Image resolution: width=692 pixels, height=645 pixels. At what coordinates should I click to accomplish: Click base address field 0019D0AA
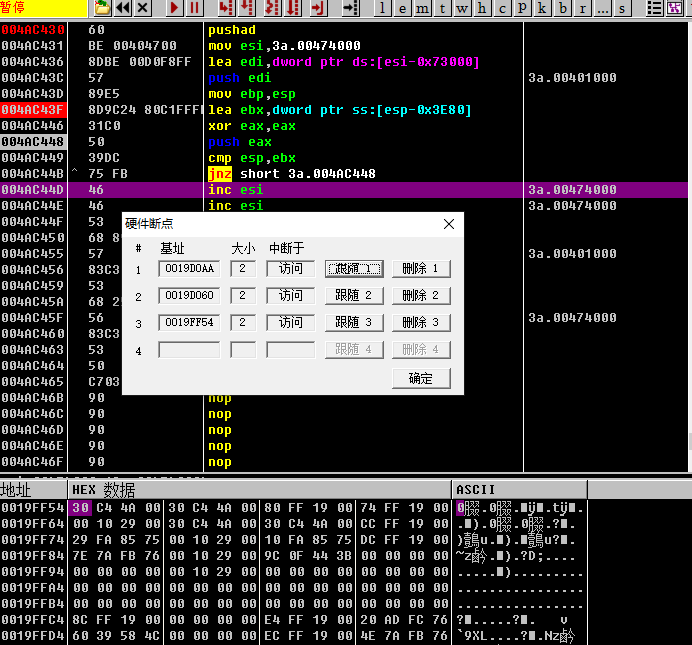pyautogui.click(x=189, y=269)
